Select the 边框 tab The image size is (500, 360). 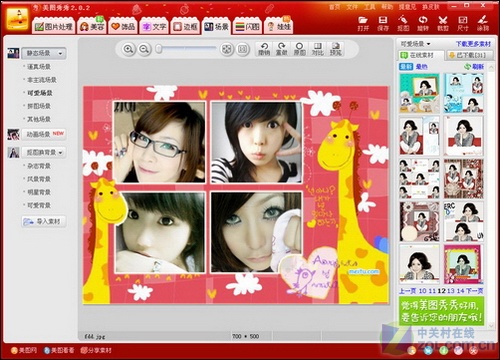tap(185, 27)
